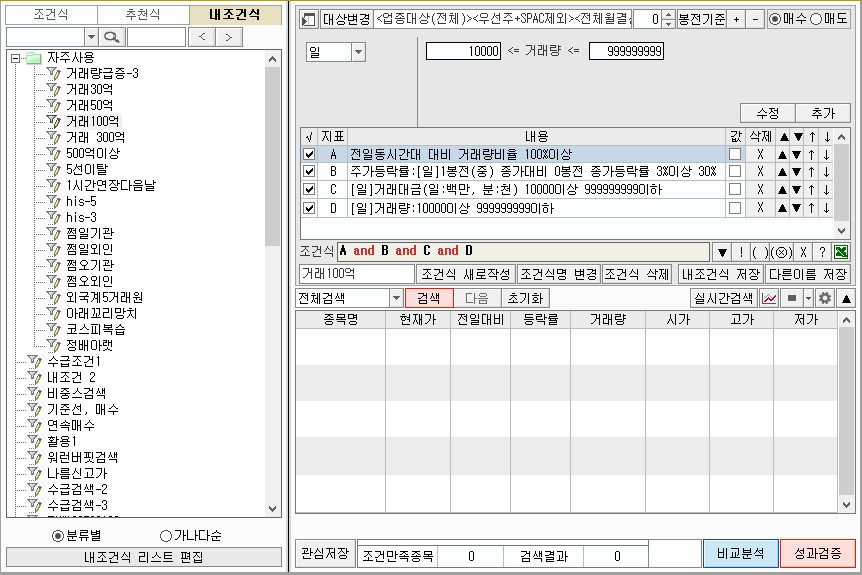The image size is (862, 575).
Task: Click the search magnifier icon
Action: (x=112, y=37)
